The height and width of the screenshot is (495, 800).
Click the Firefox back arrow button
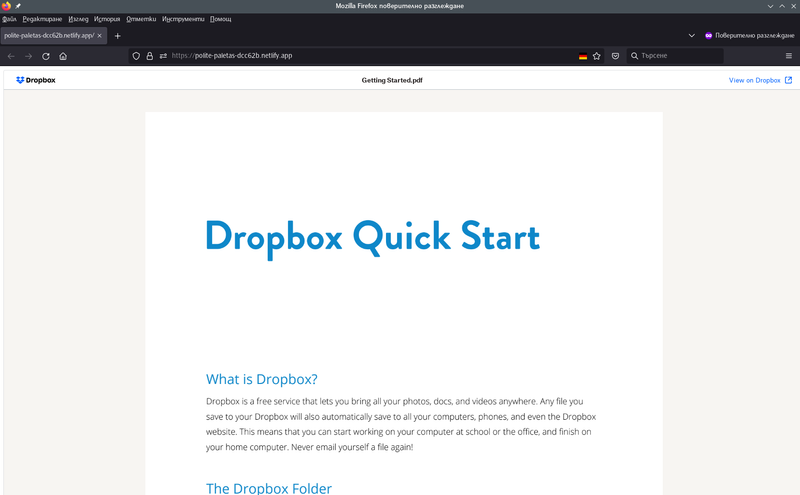pos(11,56)
